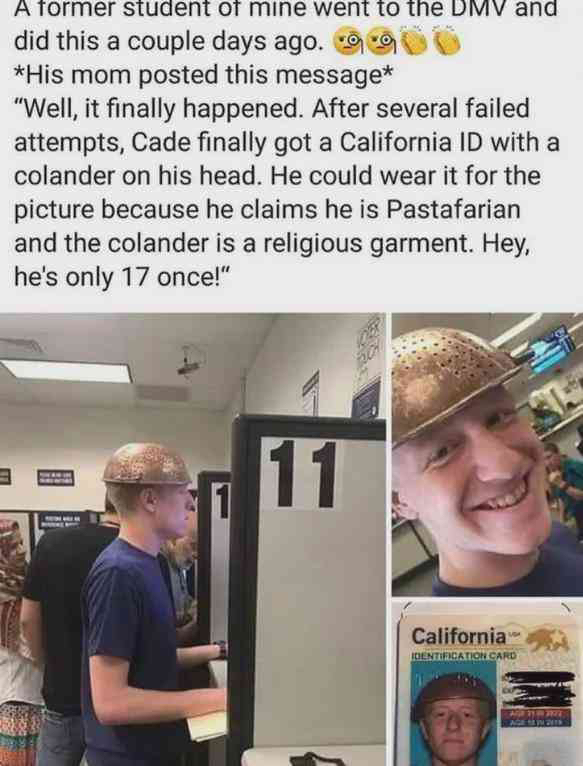583x766 pixels.
Task: Click the "he's only 17 once!" line
Action: coord(122,277)
